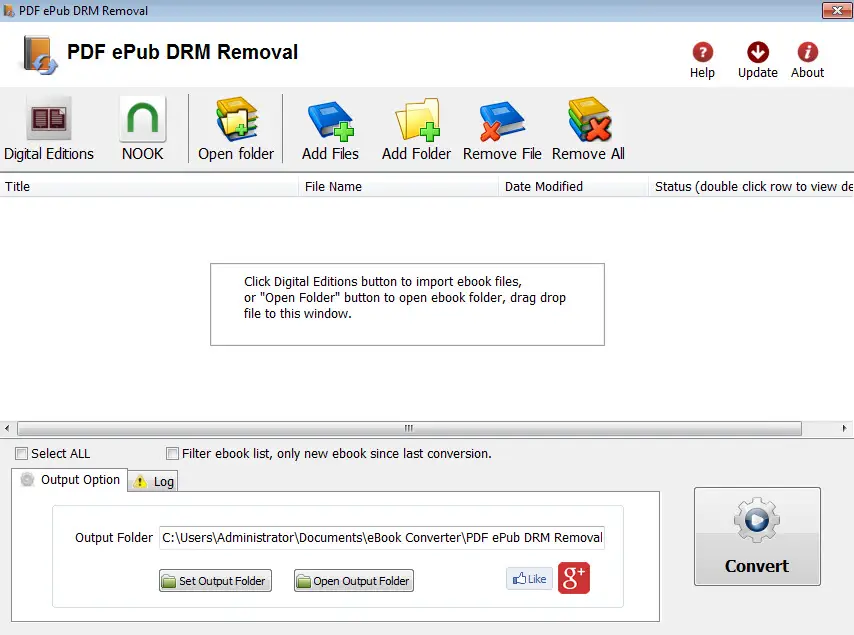Screen dimensions: 854x635
Task: Click the Set Output Folder button
Action: click(x=216, y=581)
